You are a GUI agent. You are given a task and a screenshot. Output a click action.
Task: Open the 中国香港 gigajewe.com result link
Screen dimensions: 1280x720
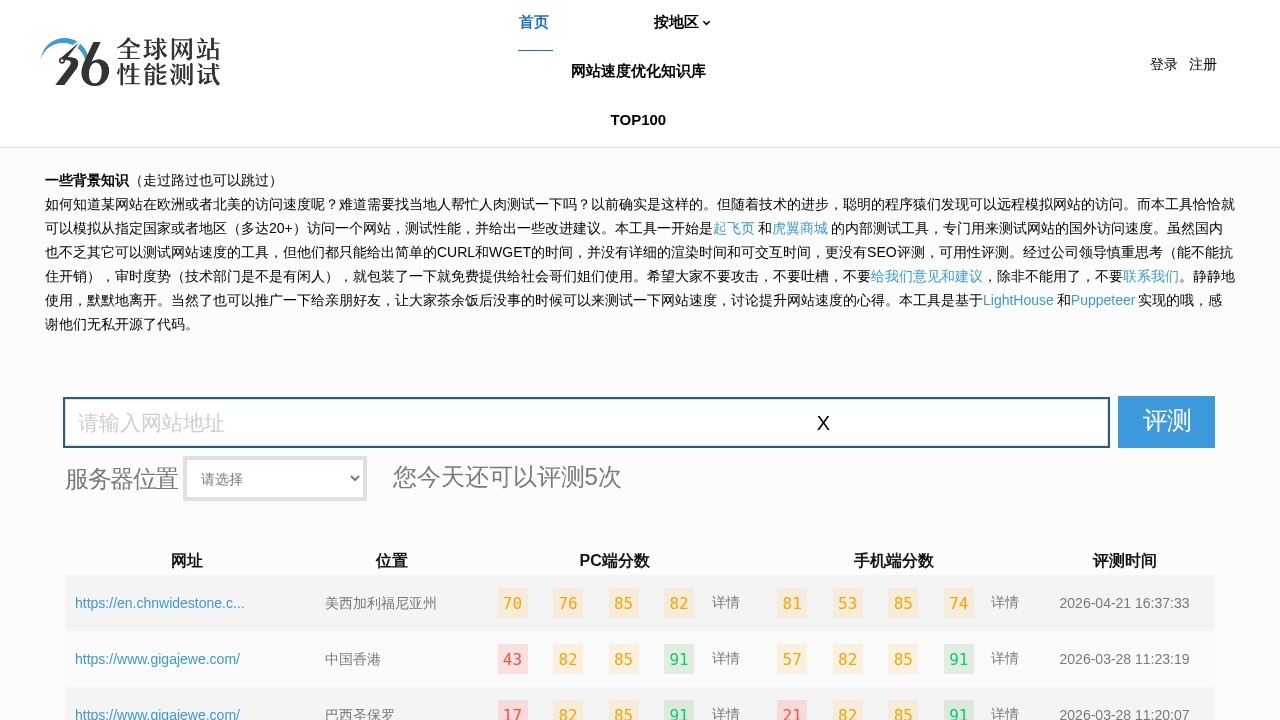tap(157, 659)
